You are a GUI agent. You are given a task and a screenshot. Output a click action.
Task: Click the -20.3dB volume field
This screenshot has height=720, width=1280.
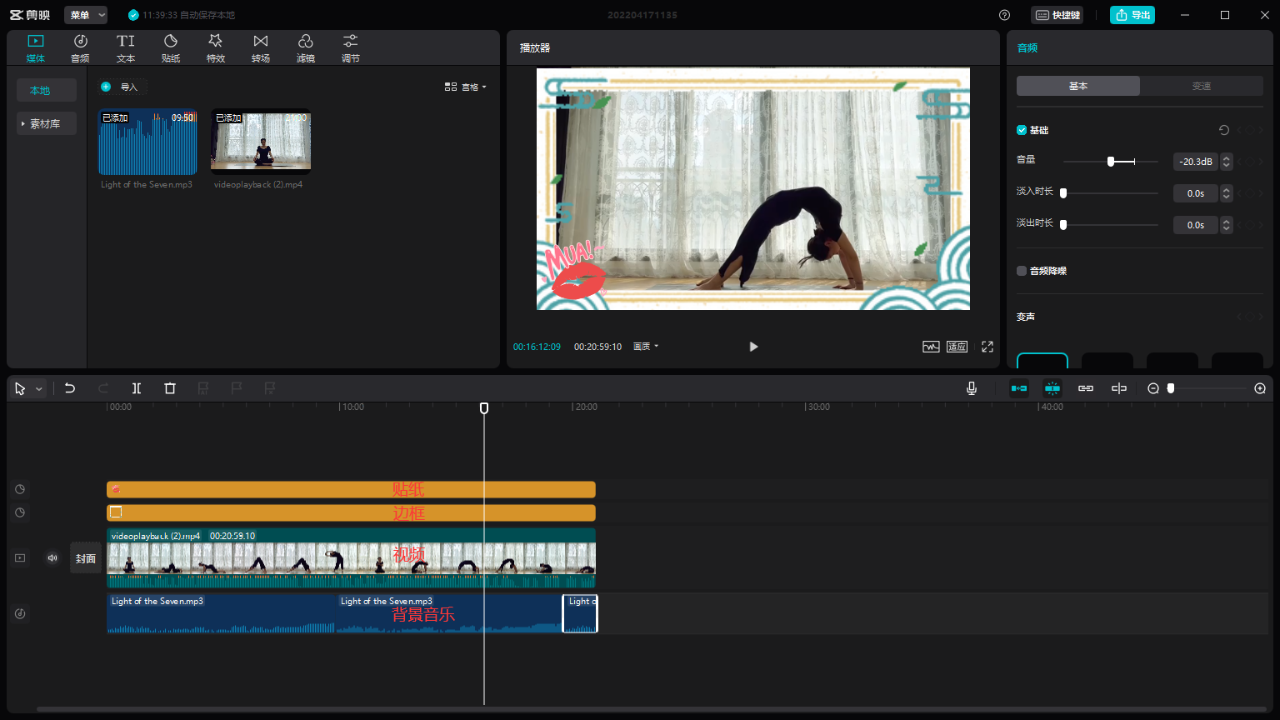(1195, 162)
